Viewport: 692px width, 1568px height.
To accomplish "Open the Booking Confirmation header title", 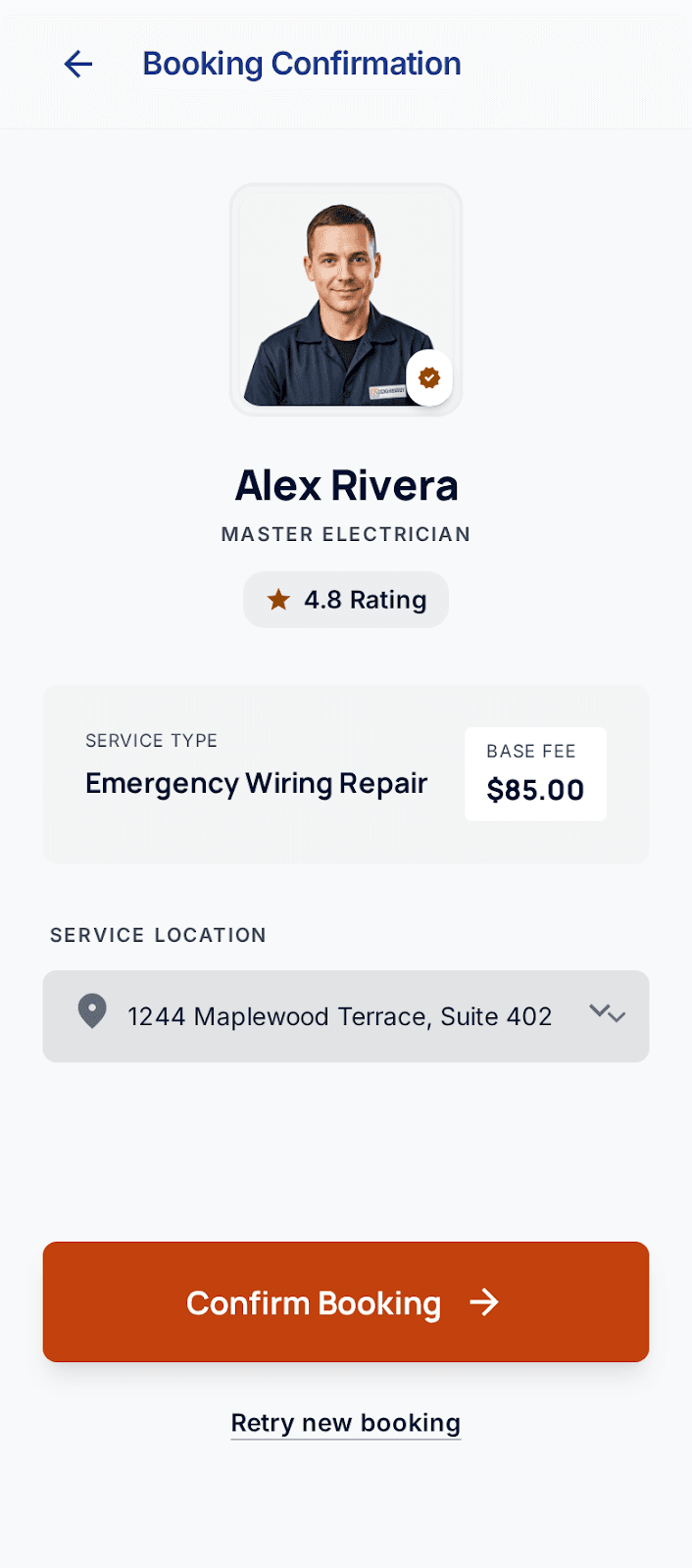I will pos(302,63).
